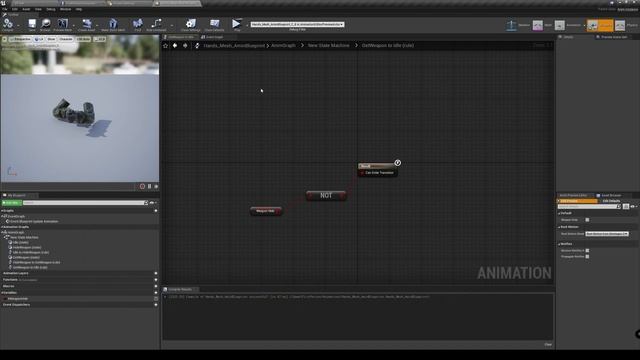This screenshot has height=360, width=640.
Task: Toggle the Weapon Hide checkbox in preview editor
Action: [x=587, y=220]
